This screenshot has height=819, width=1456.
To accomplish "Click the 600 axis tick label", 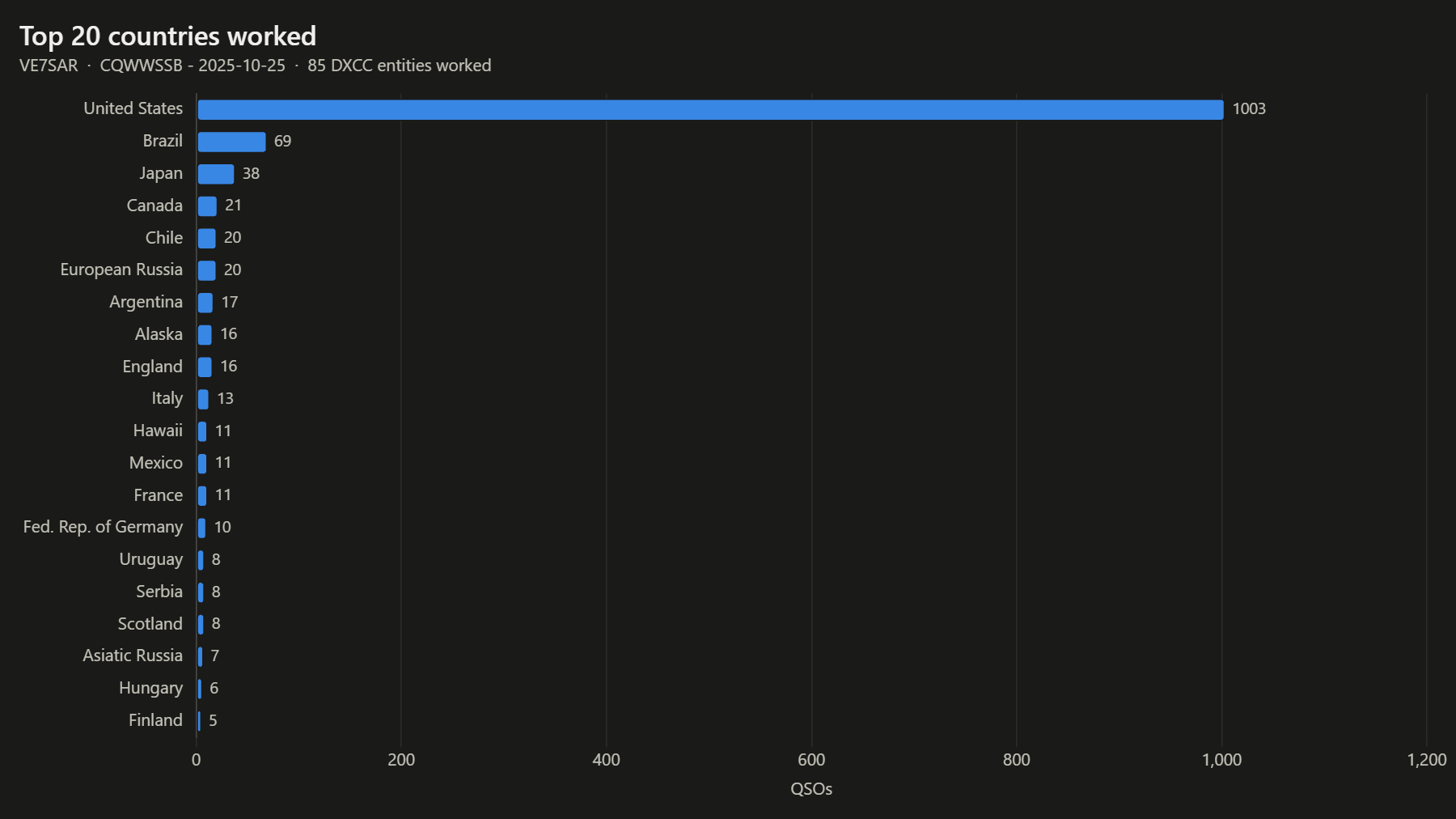I will coord(811,760).
